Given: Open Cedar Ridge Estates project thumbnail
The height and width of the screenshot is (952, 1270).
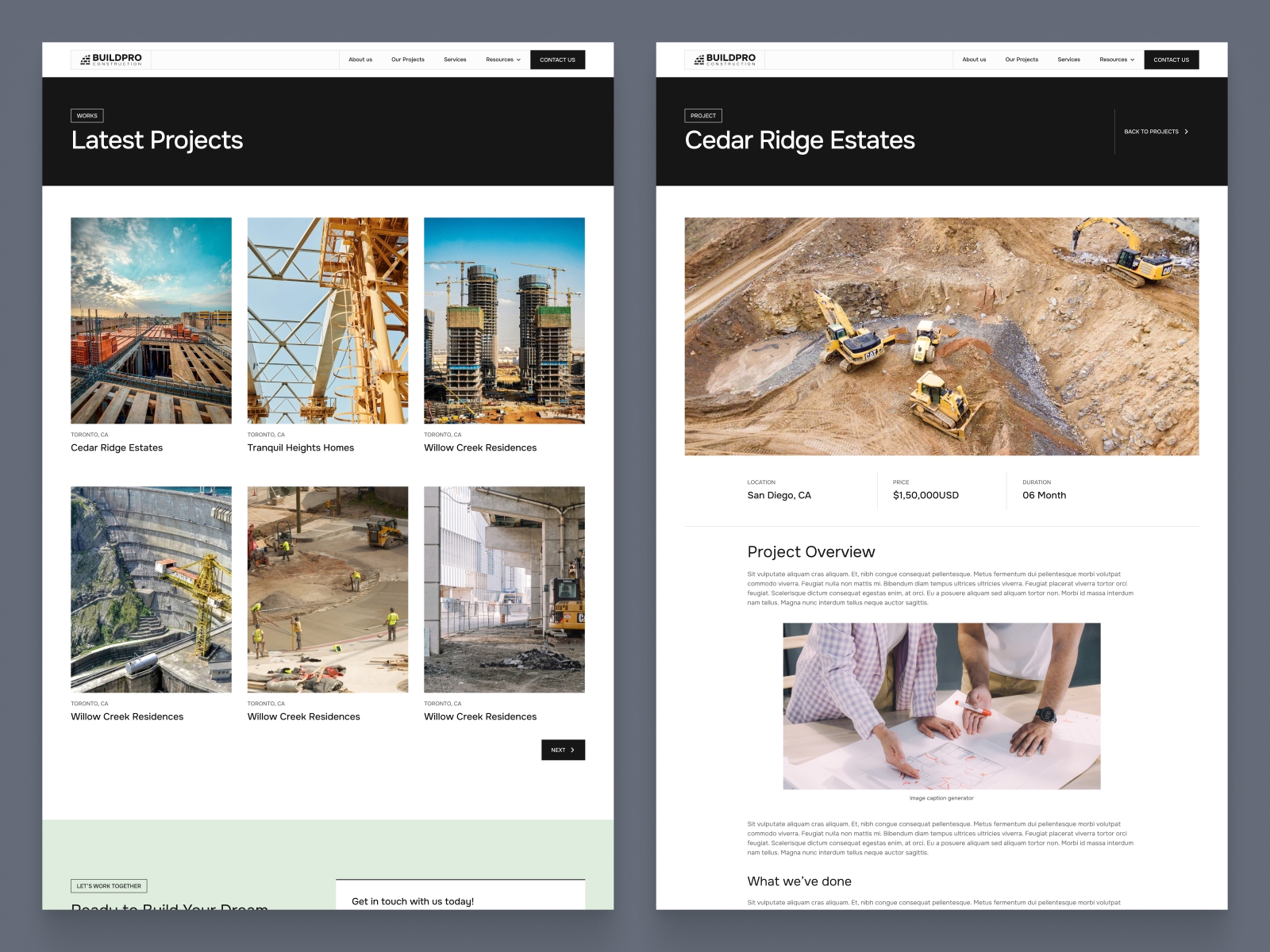Looking at the screenshot, I should (x=151, y=321).
